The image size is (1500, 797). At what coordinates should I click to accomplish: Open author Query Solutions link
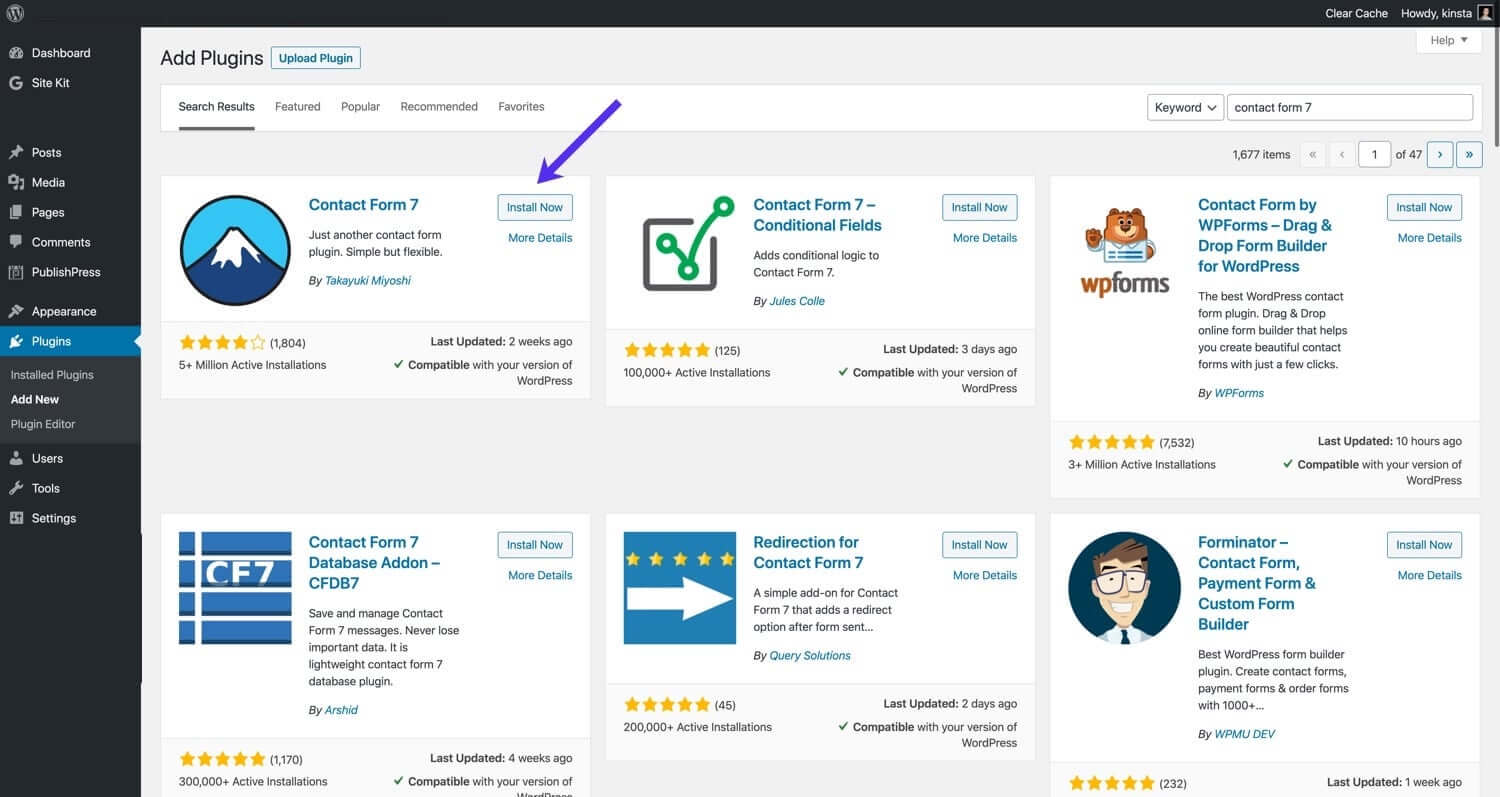(x=810, y=656)
